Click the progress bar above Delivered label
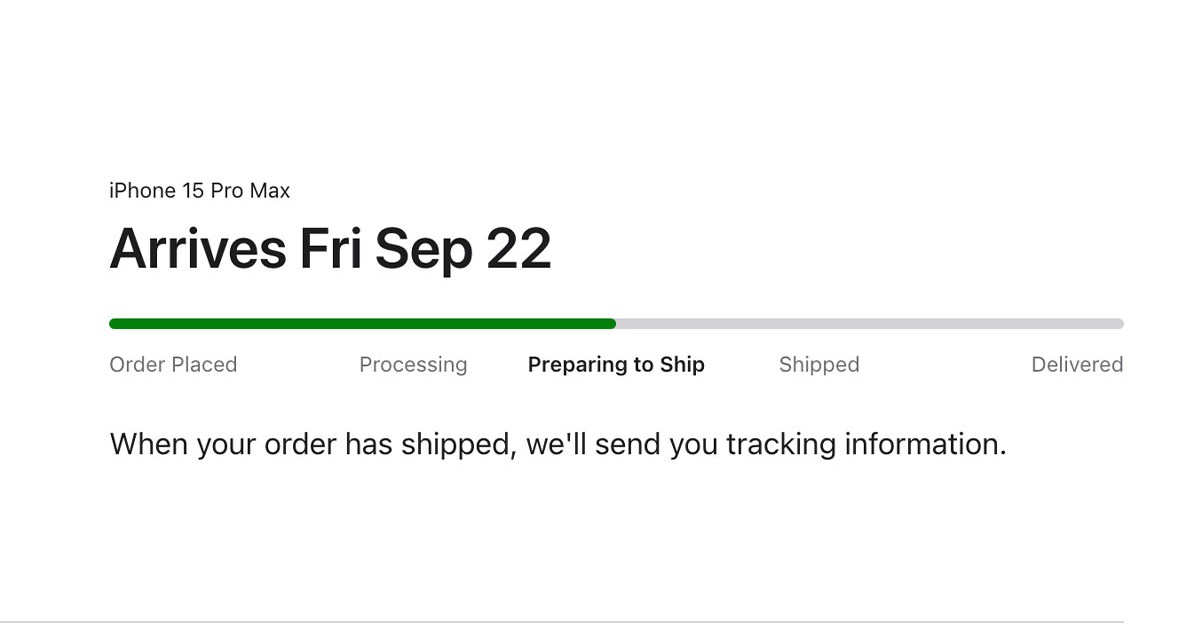The image size is (1200, 630). (x=1078, y=322)
